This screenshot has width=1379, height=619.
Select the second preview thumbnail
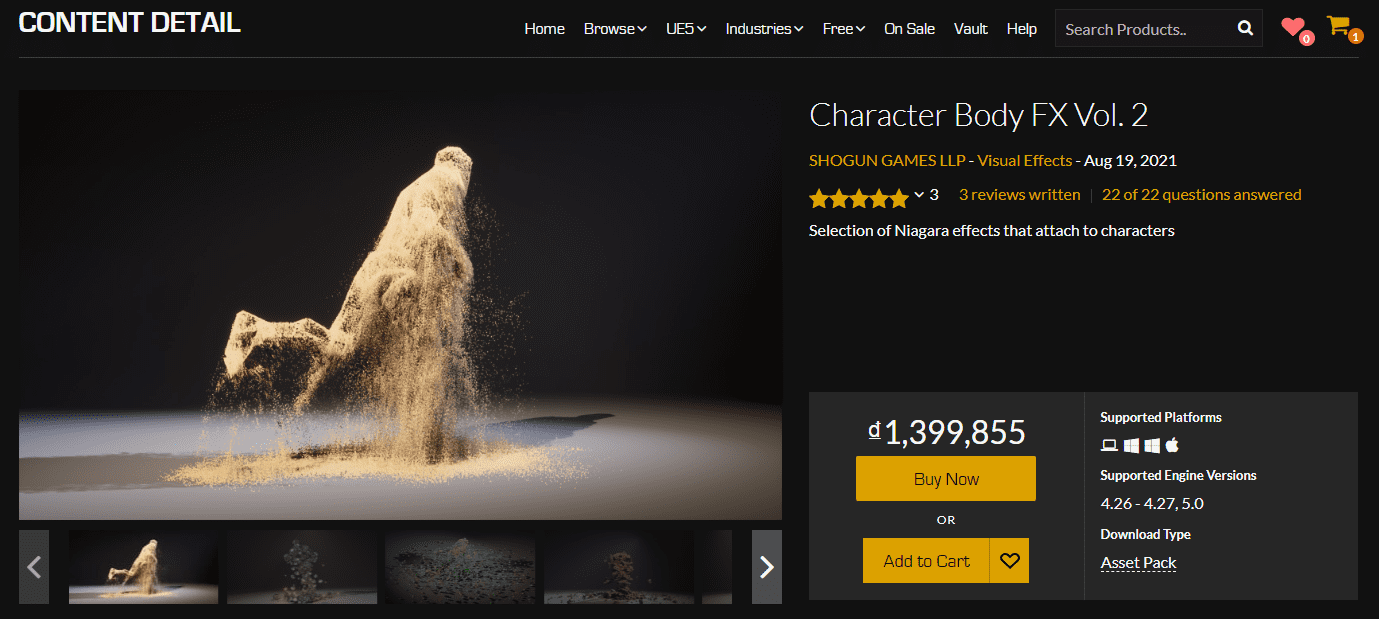click(302, 567)
